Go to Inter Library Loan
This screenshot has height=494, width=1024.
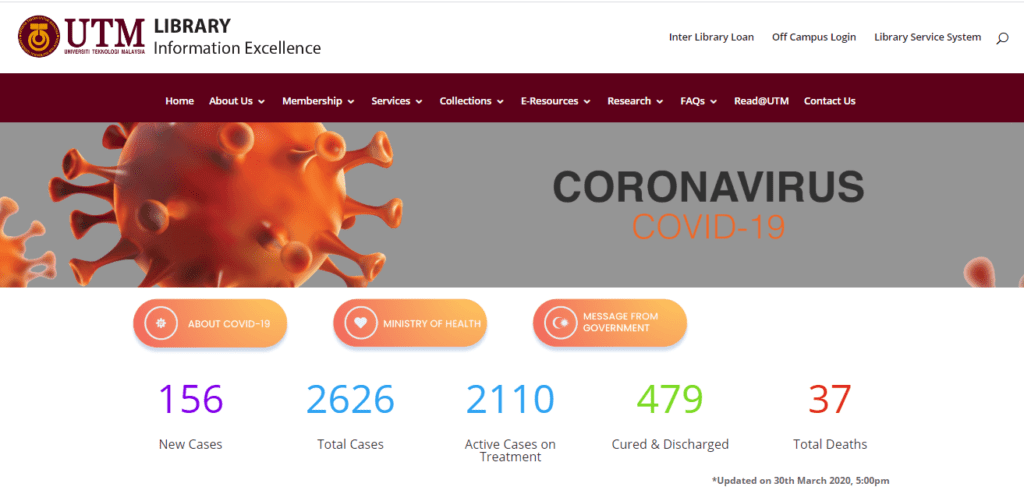[x=711, y=37]
